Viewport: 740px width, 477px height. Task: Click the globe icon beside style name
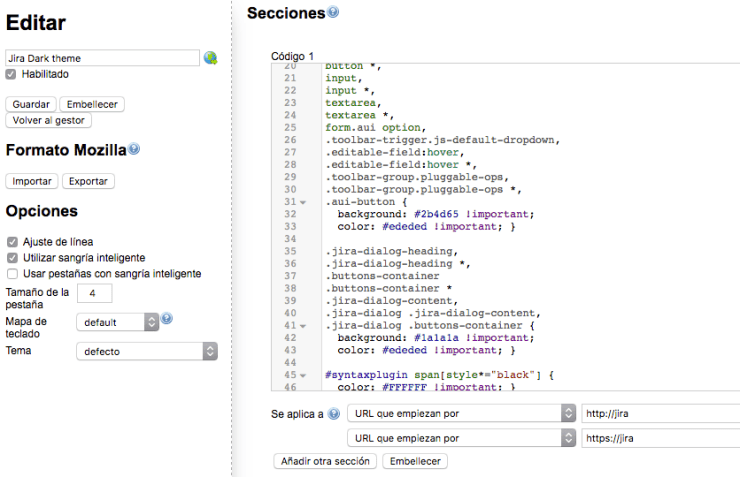click(x=210, y=58)
